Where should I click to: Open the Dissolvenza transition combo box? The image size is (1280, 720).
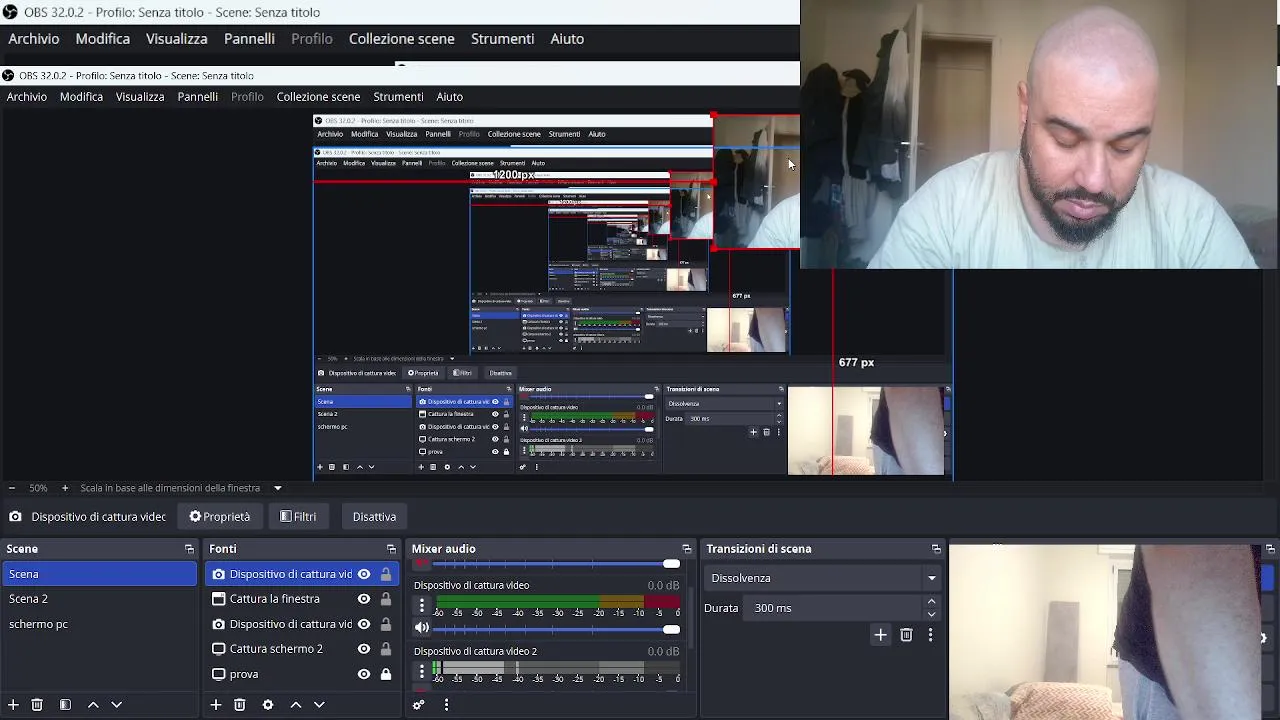(x=823, y=578)
